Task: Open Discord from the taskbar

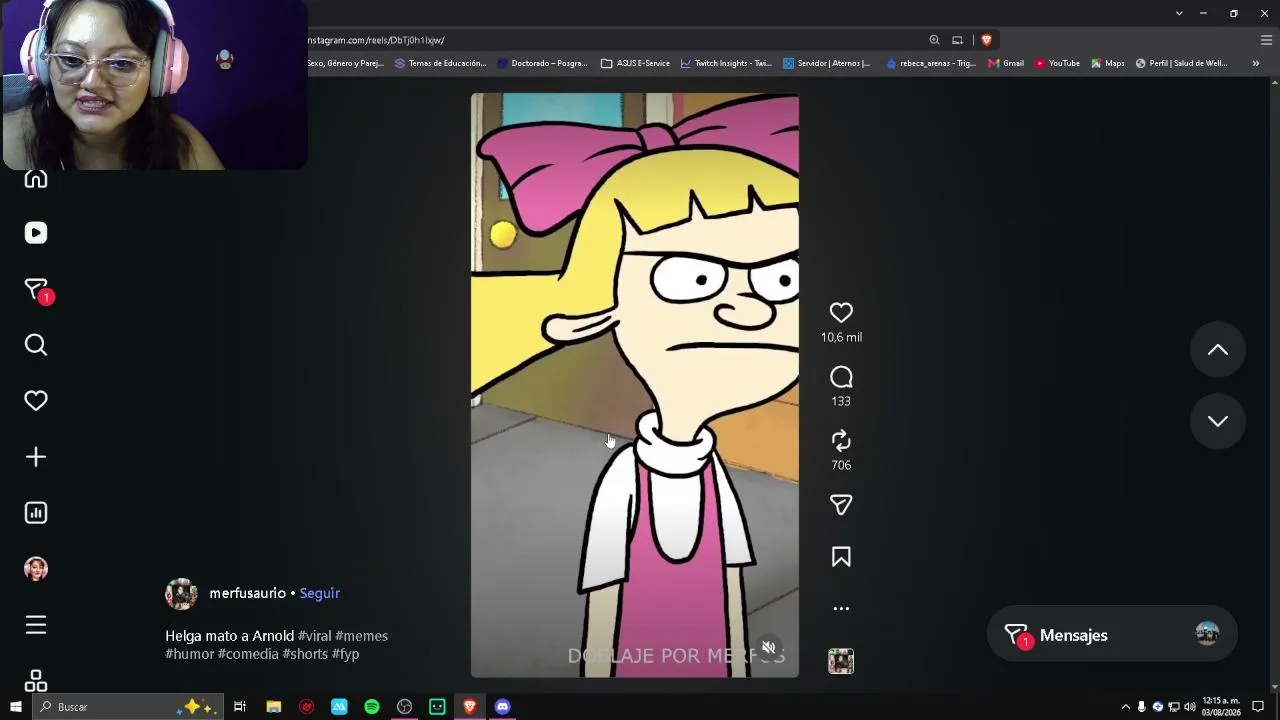Action: [x=503, y=707]
